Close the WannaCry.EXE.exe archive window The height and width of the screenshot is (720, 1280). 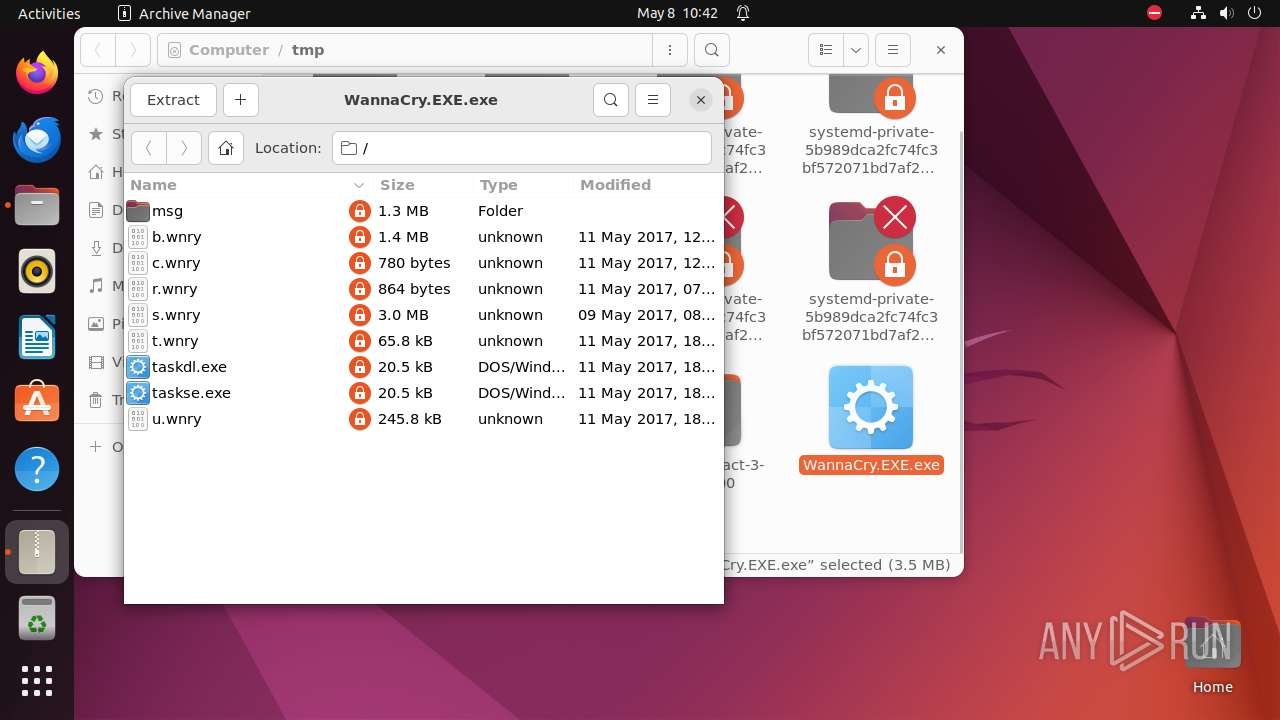click(701, 100)
